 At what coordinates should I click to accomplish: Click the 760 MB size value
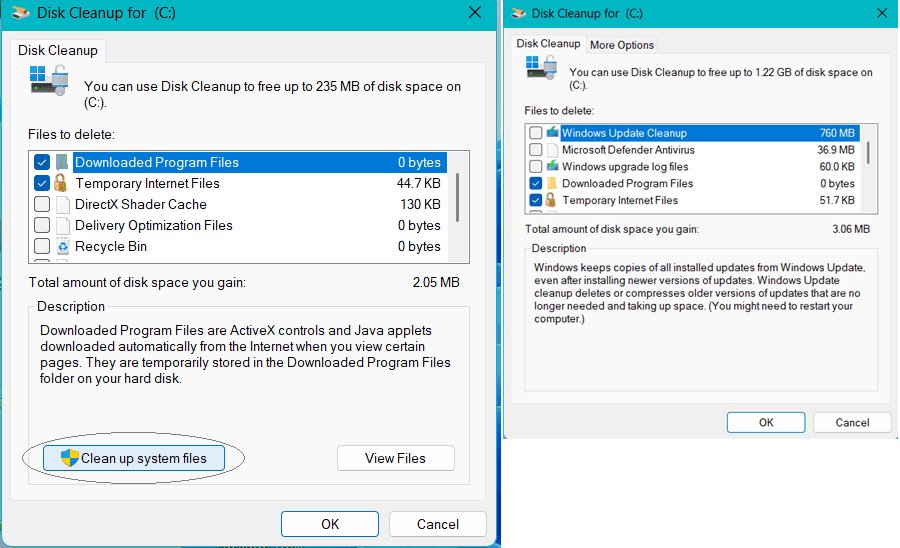(837, 133)
